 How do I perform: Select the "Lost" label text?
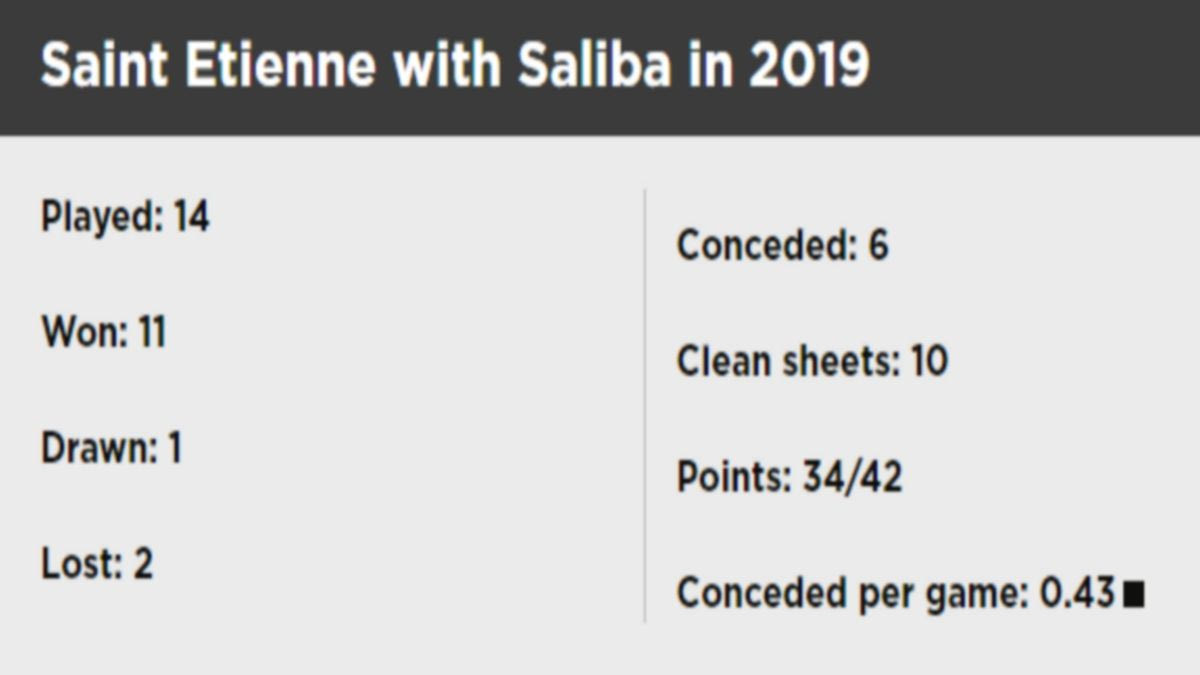coord(81,564)
